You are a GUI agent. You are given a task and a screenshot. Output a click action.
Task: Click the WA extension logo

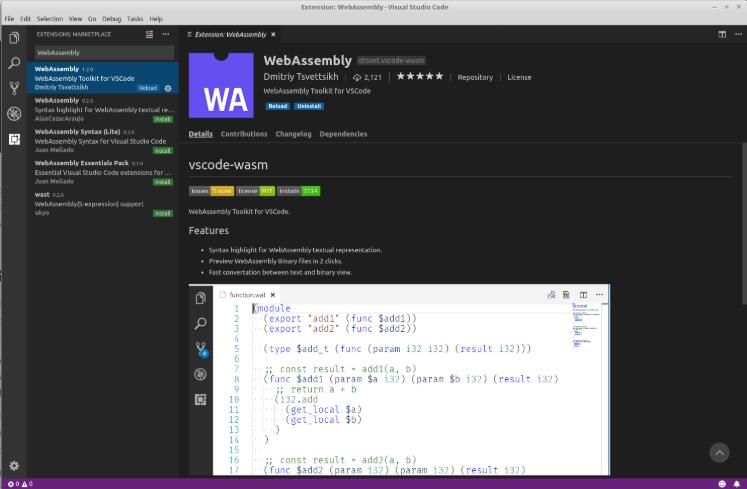click(x=221, y=85)
